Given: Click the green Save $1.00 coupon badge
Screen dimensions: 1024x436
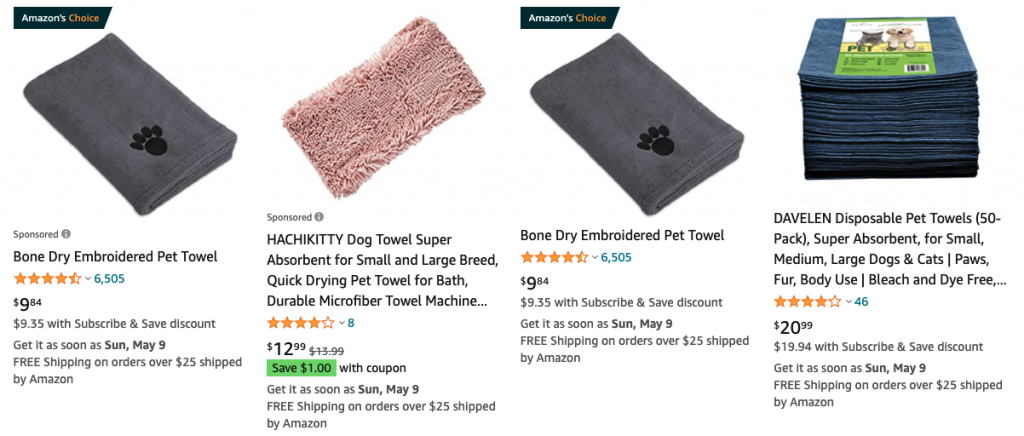Looking at the screenshot, I should [x=301, y=367].
